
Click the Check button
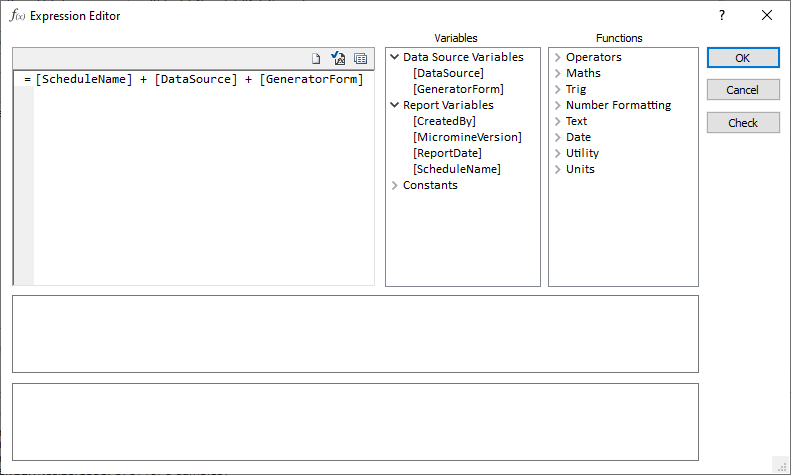pyautogui.click(x=743, y=123)
